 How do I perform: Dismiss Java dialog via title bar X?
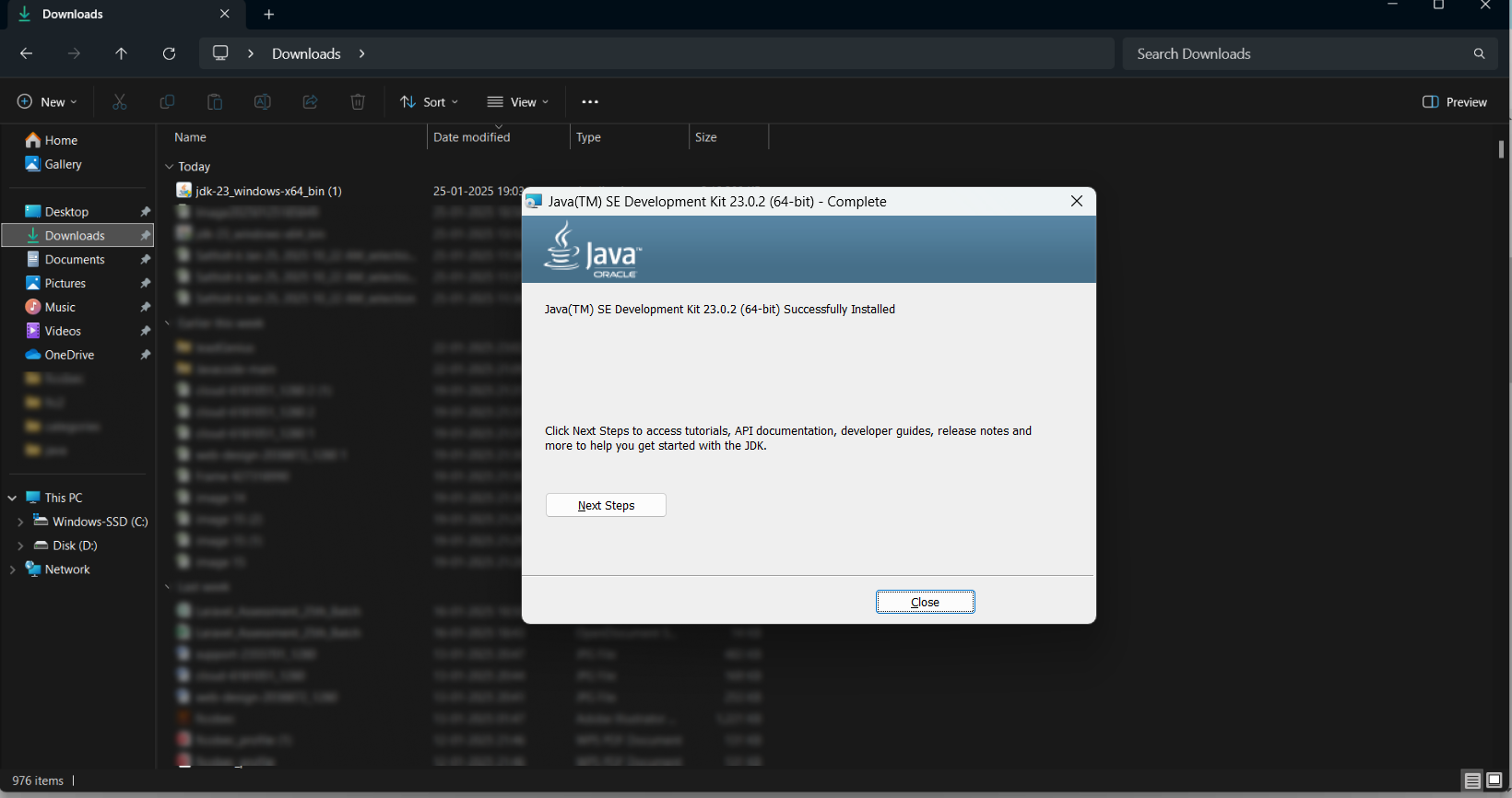(x=1076, y=201)
